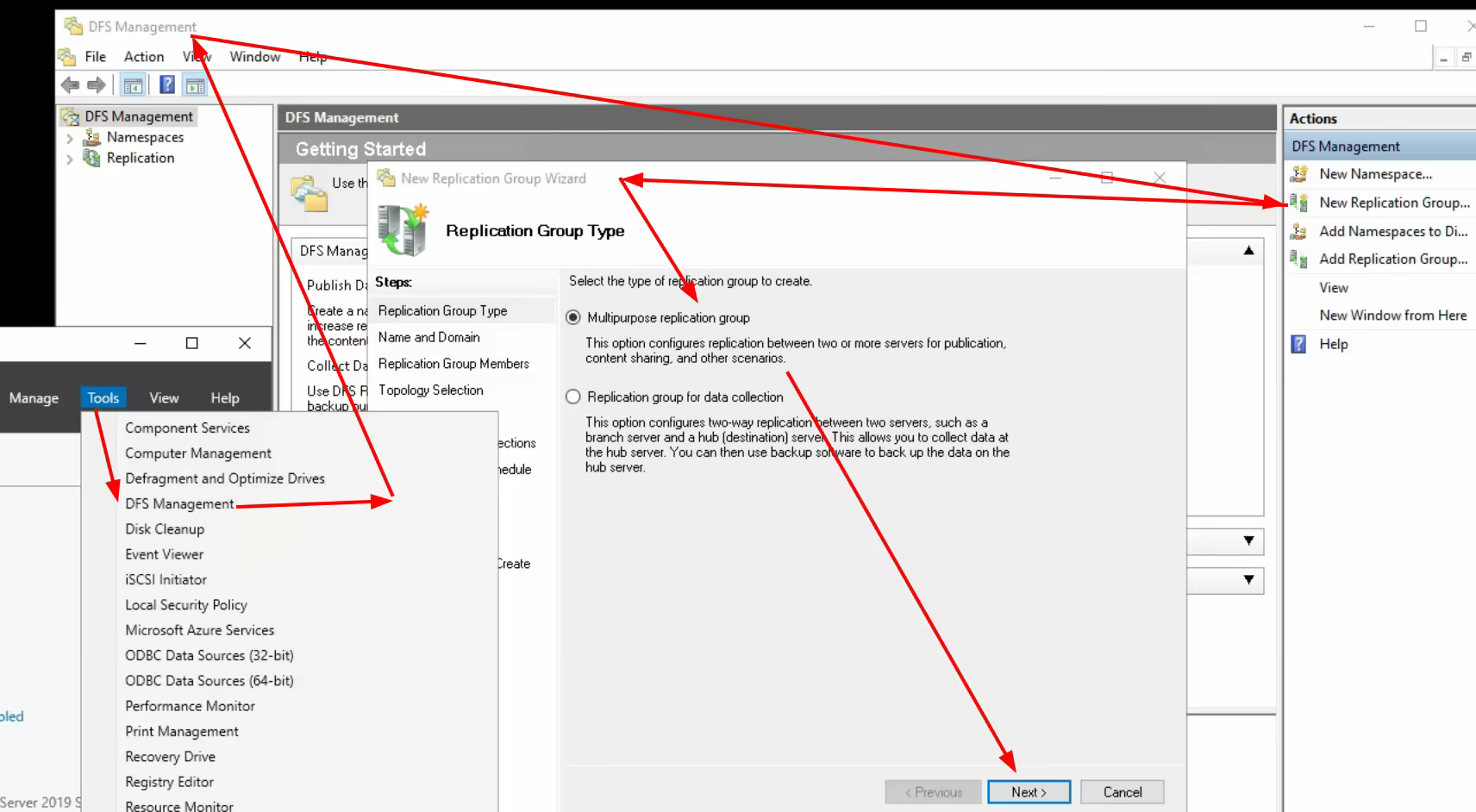Viewport: 1476px width, 812px height.
Task: Click New Window from Here action
Action: click(x=1392, y=315)
